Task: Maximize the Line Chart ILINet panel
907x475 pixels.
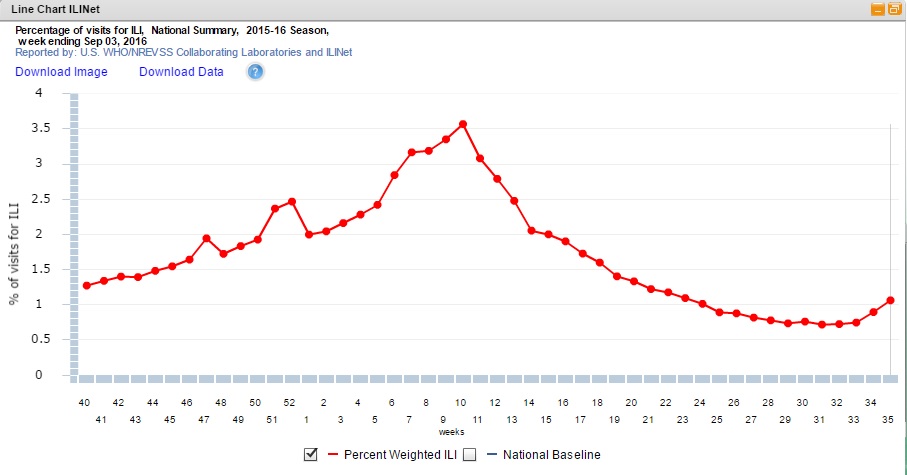Action: [894, 9]
